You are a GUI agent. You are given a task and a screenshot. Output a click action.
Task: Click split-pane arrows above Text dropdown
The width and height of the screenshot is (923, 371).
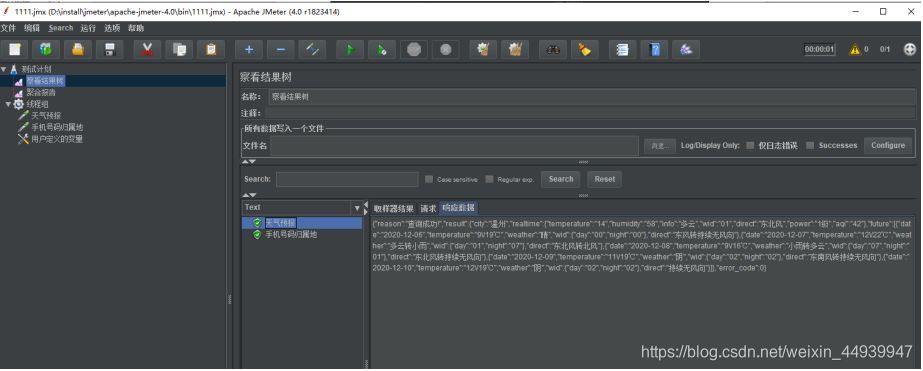point(250,195)
